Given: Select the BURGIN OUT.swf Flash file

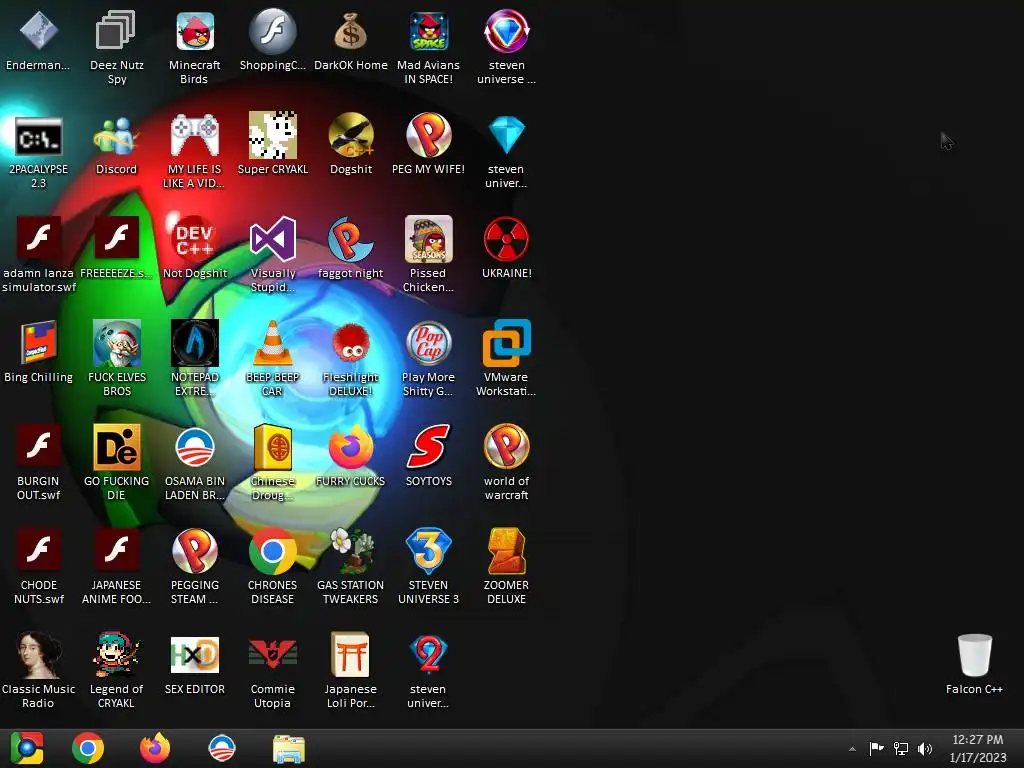Looking at the screenshot, I should click(x=39, y=446).
